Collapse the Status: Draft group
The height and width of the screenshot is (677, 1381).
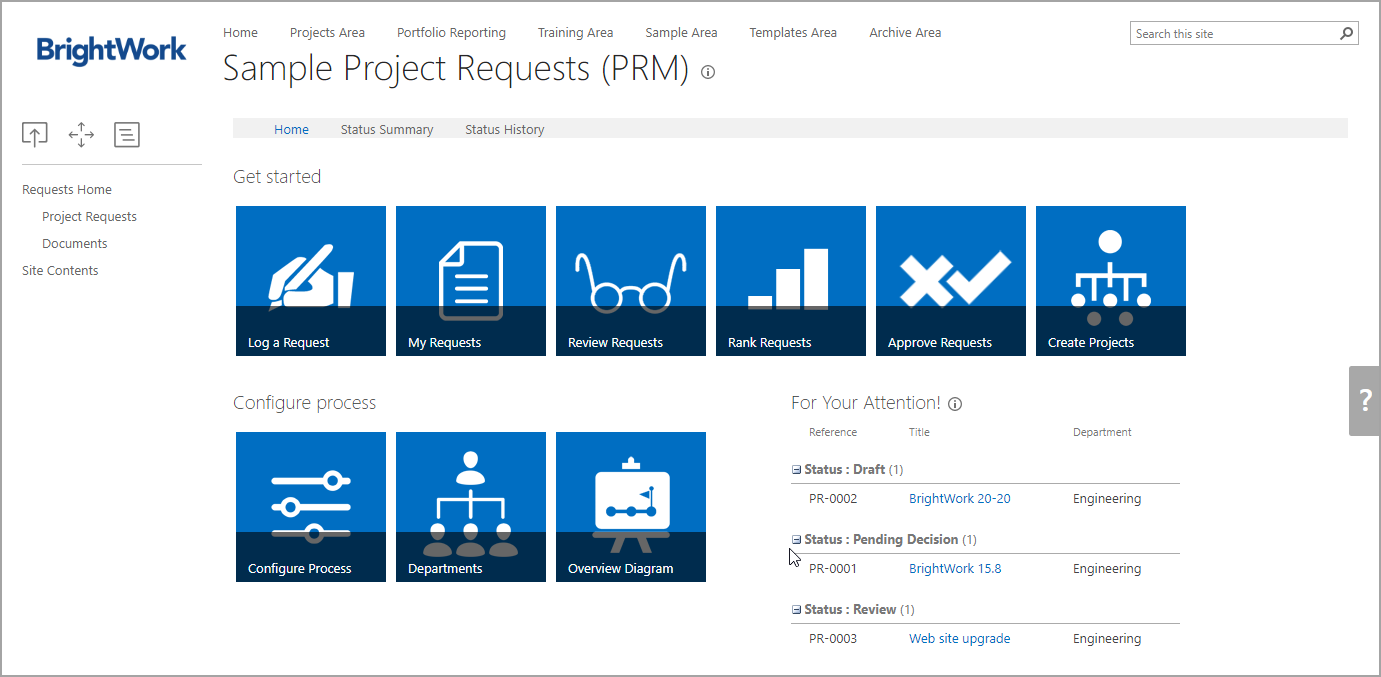797,470
